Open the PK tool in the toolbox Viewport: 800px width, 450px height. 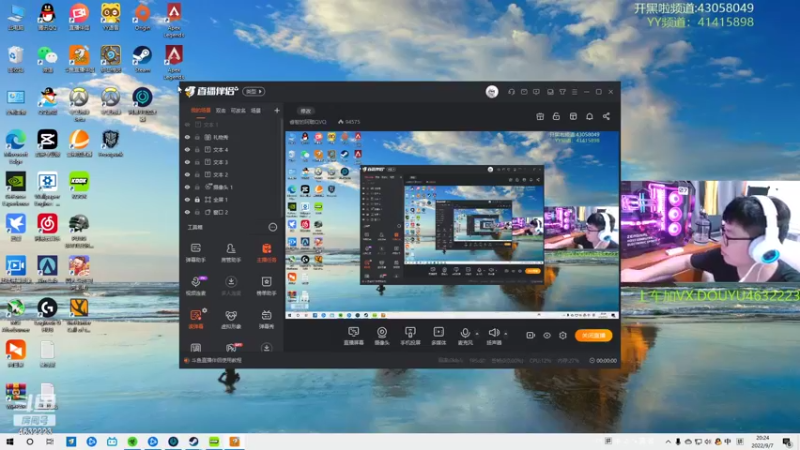click(231, 348)
